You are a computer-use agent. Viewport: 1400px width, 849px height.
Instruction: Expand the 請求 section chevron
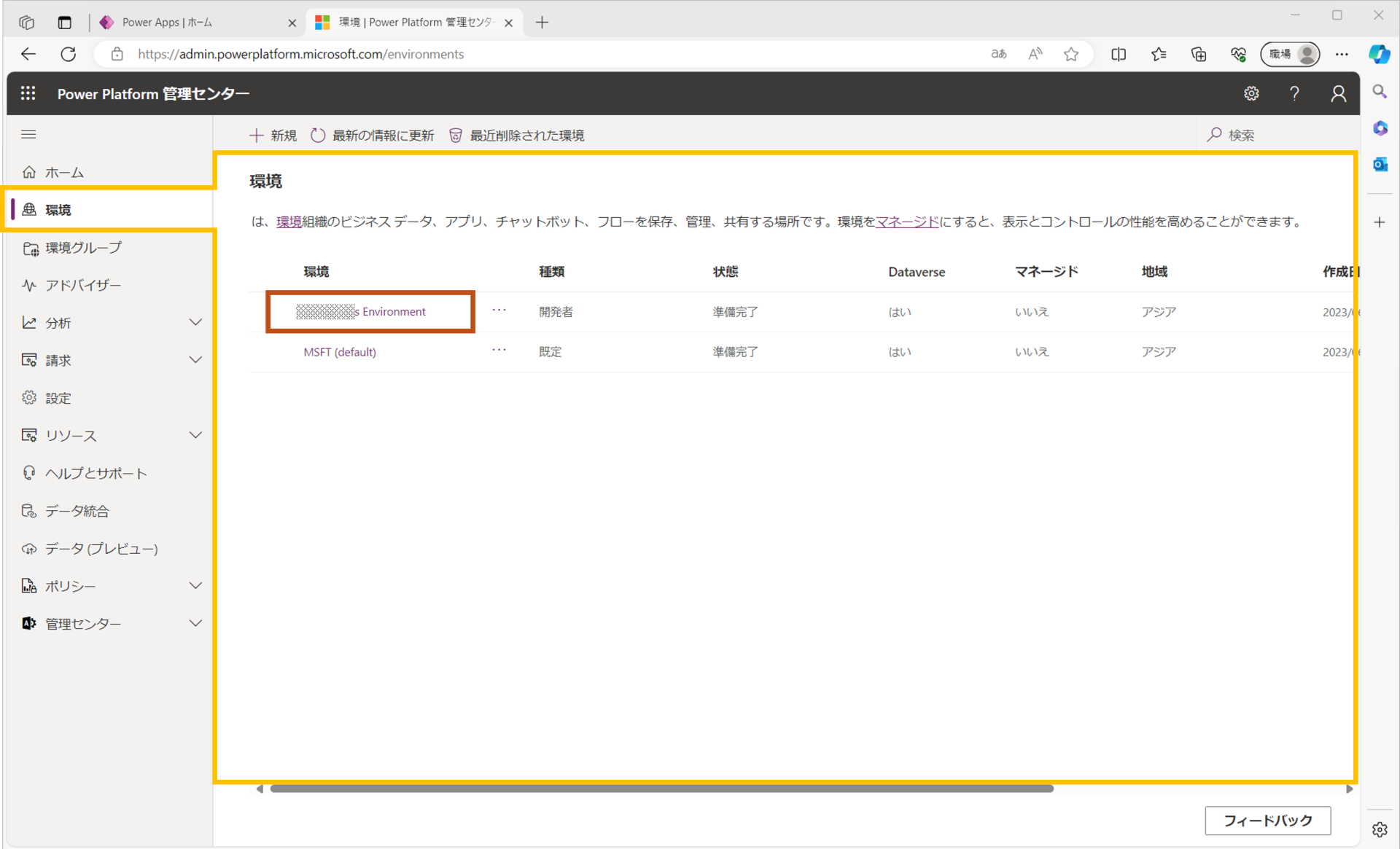(195, 360)
